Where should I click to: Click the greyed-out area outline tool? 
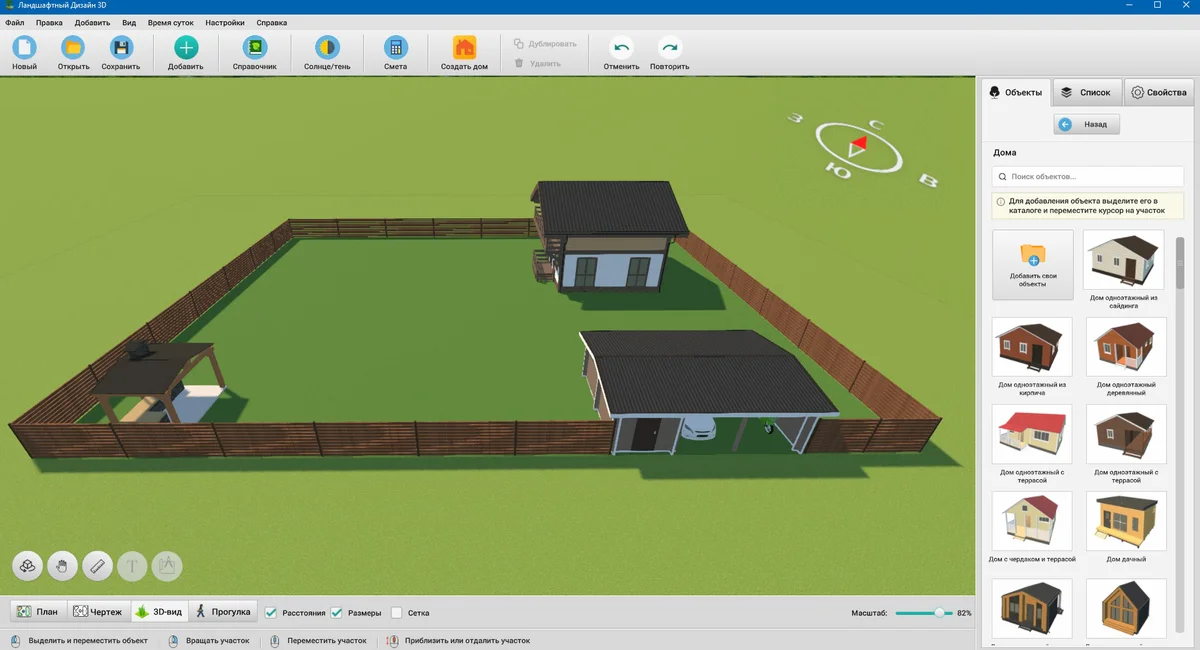pyautogui.click(x=167, y=566)
